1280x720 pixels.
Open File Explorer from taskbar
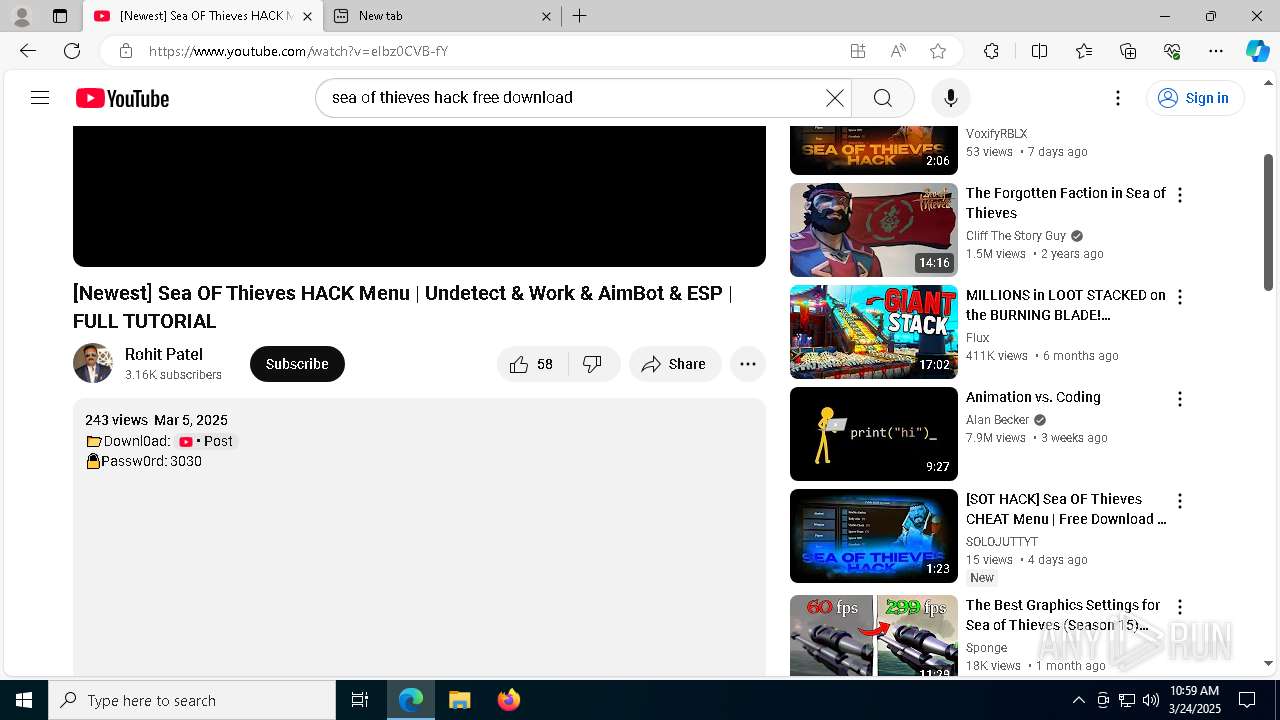[459, 700]
